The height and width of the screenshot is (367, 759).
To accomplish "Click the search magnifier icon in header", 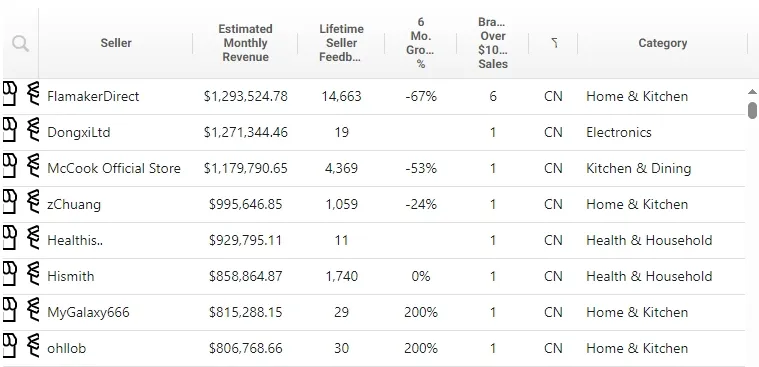I will point(20,44).
